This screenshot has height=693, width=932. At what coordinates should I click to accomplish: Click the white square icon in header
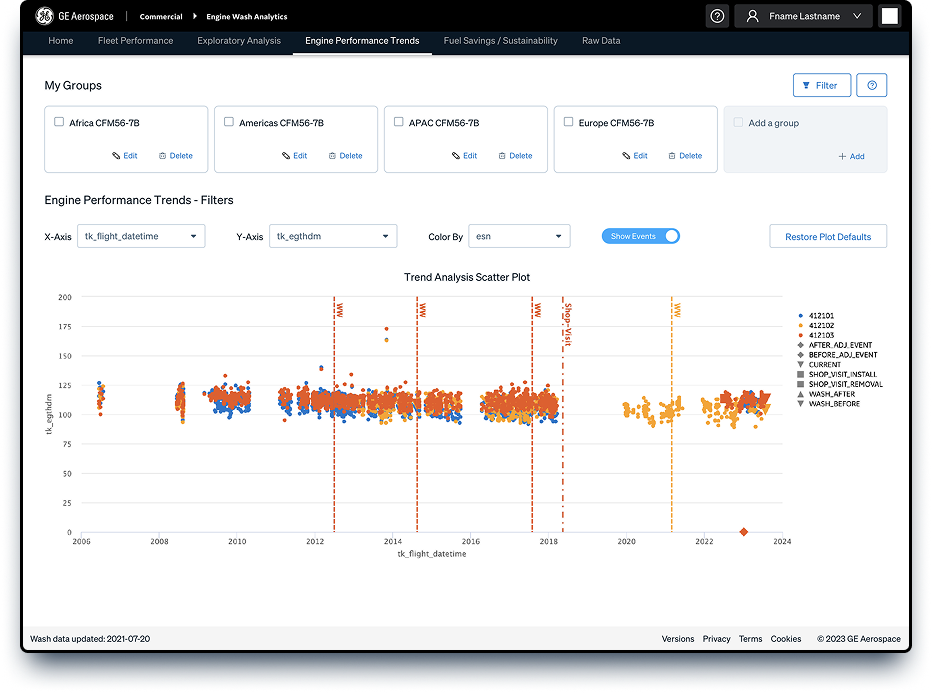pos(890,16)
